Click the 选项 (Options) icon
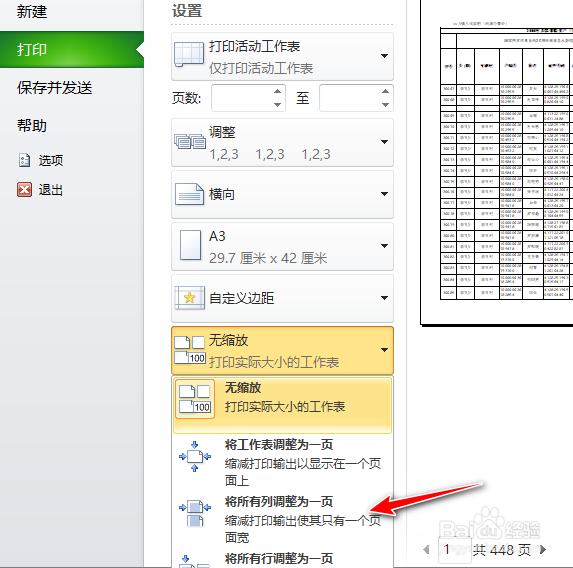The width and height of the screenshot is (573, 568). [24, 160]
